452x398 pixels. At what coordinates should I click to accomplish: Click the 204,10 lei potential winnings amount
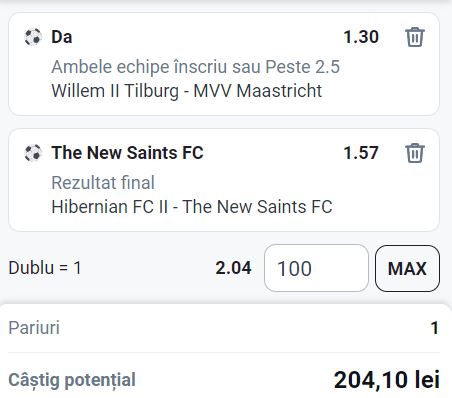coord(387,380)
